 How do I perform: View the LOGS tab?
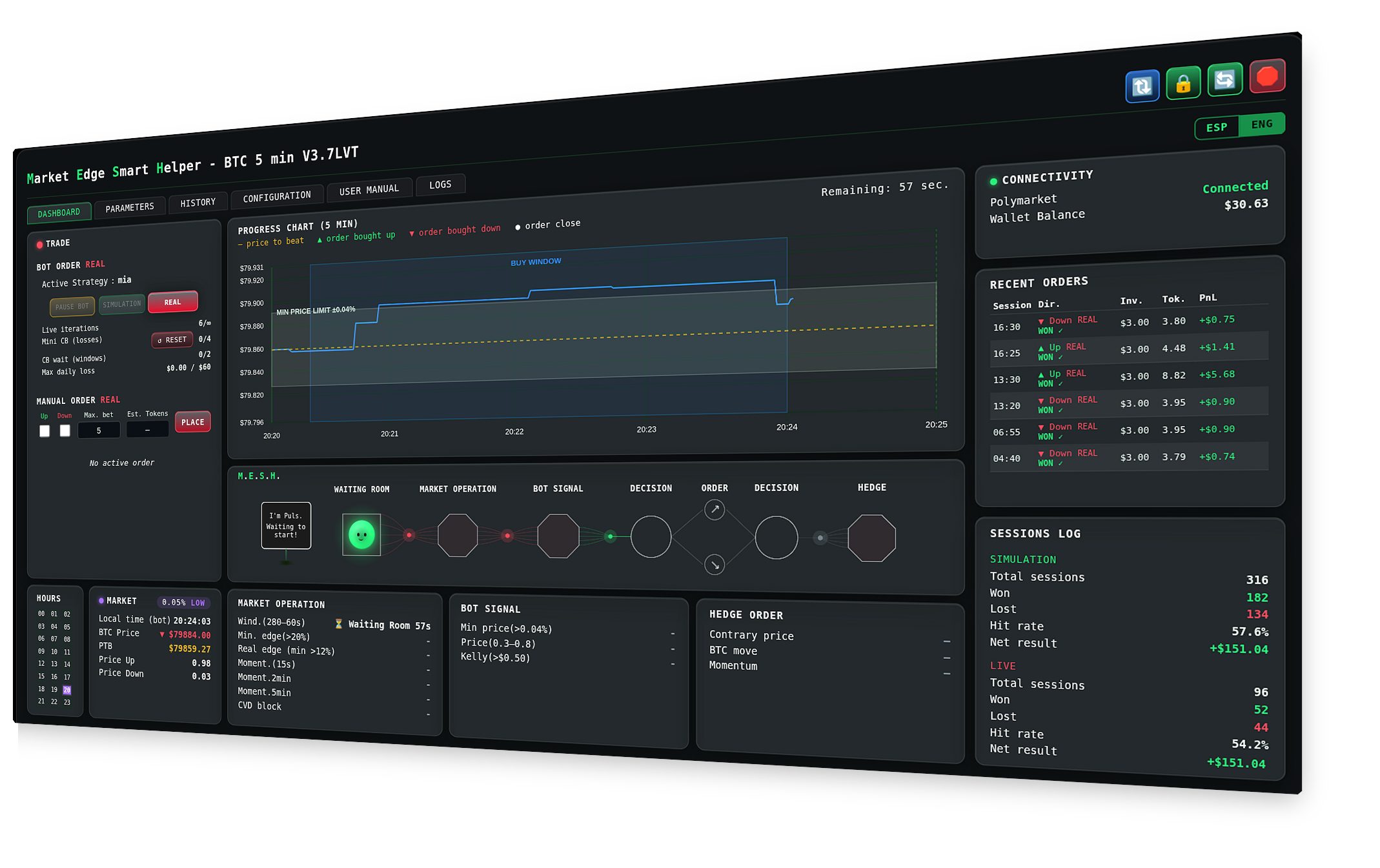pos(440,185)
